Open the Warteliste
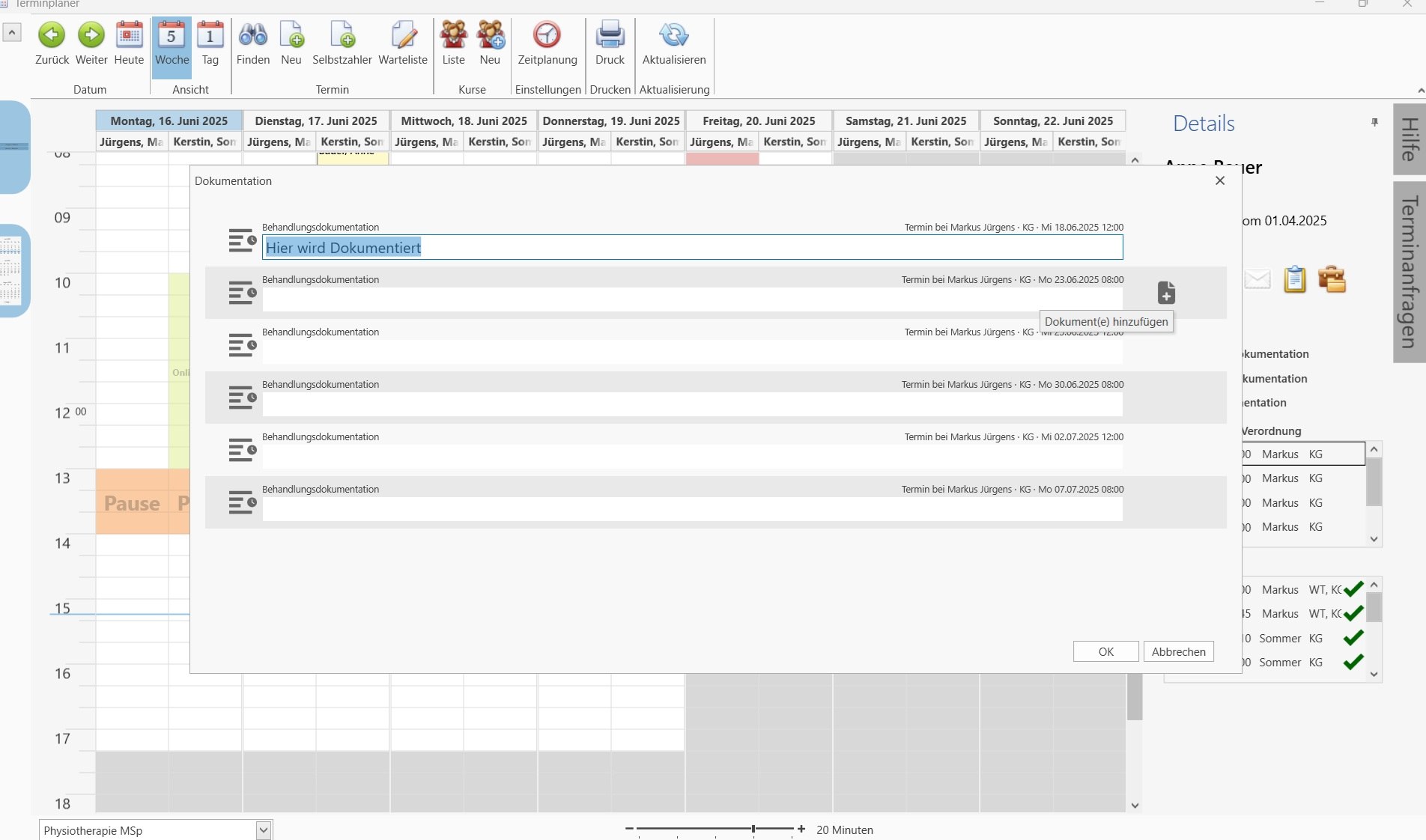 click(403, 35)
